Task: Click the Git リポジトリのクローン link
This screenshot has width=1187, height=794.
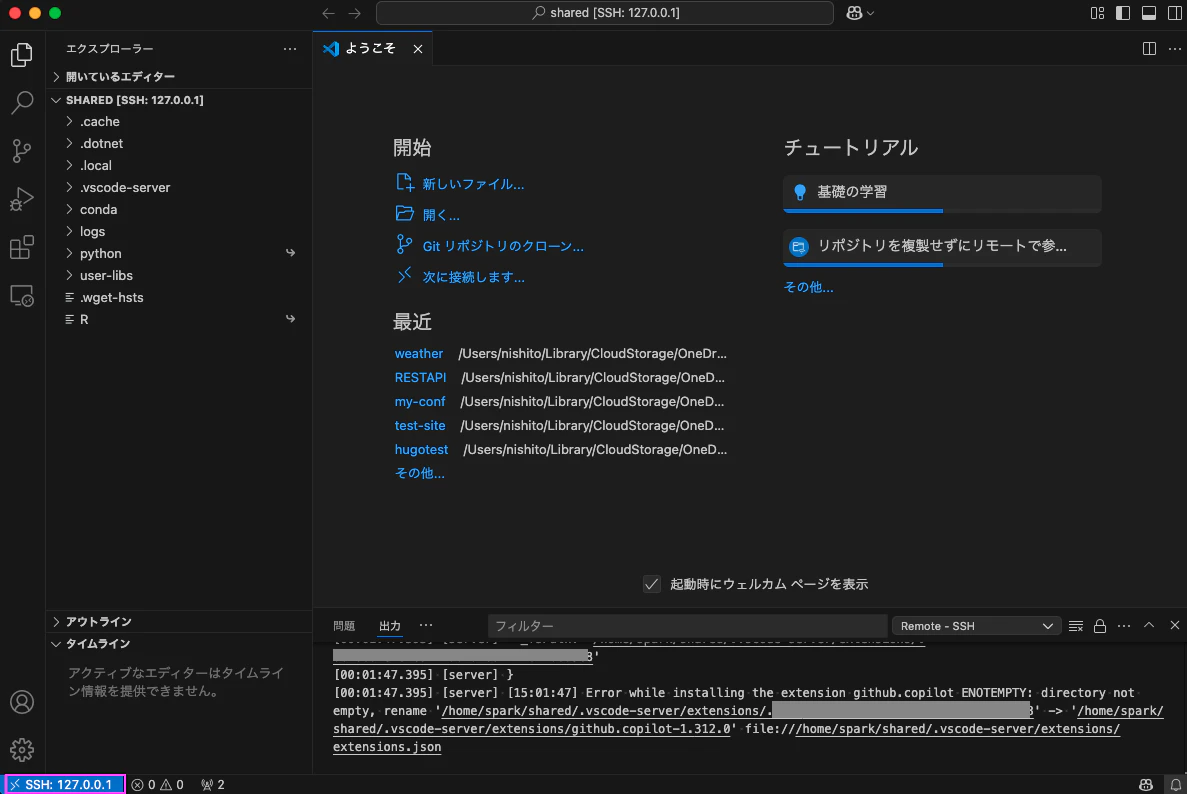Action: click(503, 246)
